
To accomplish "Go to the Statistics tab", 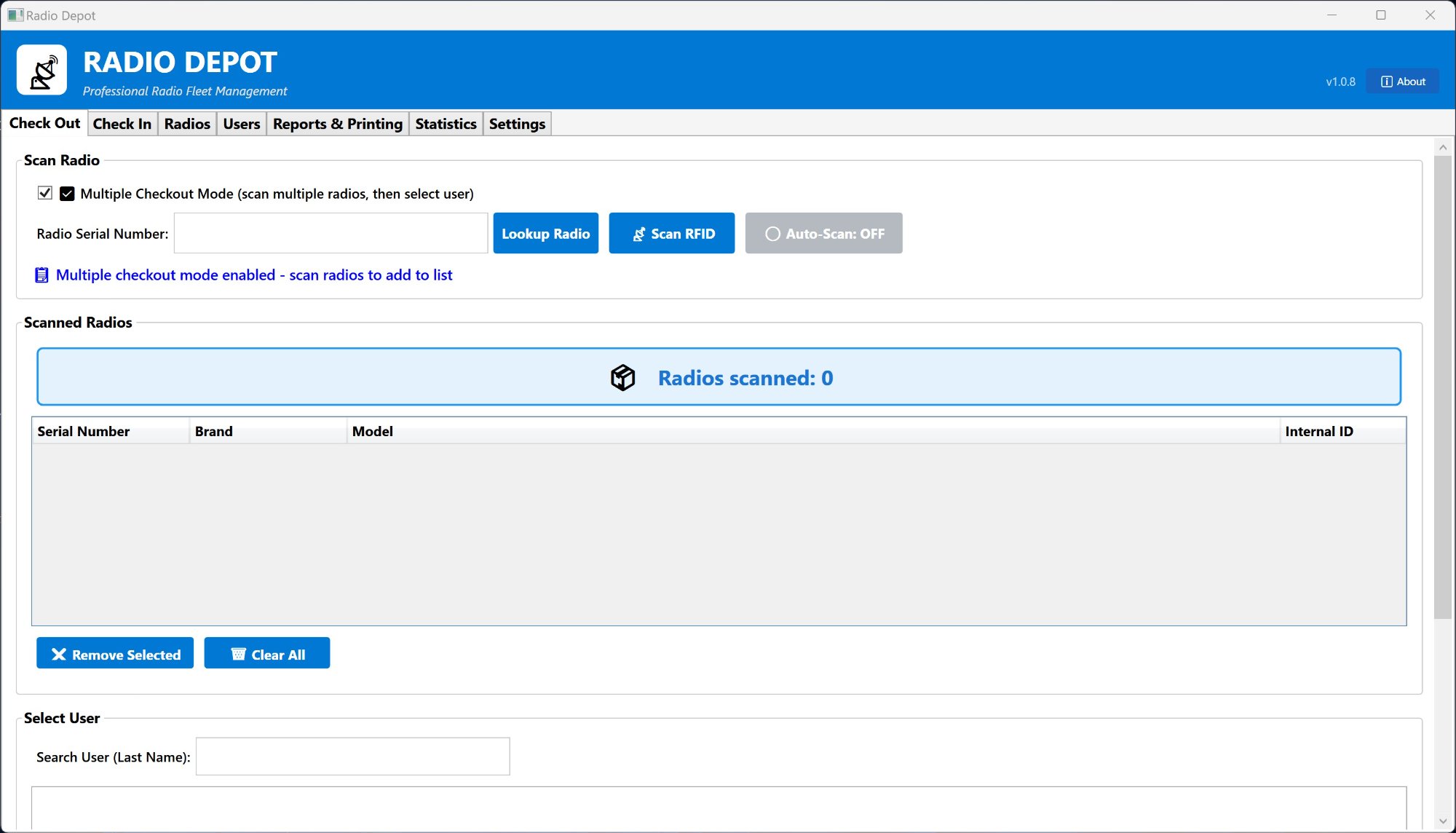I will point(446,124).
